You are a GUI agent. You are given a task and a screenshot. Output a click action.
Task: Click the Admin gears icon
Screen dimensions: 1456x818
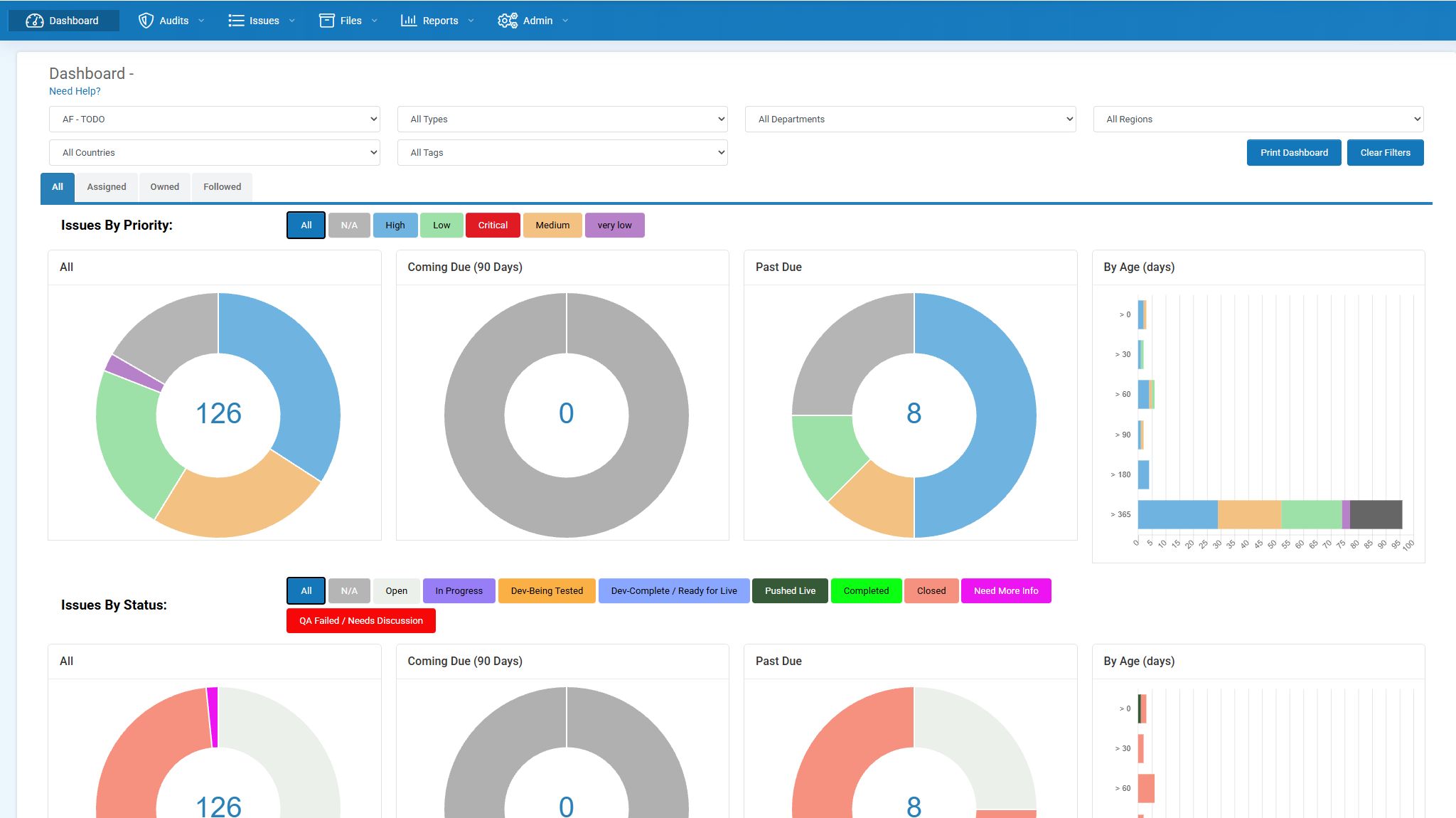pos(508,21)
